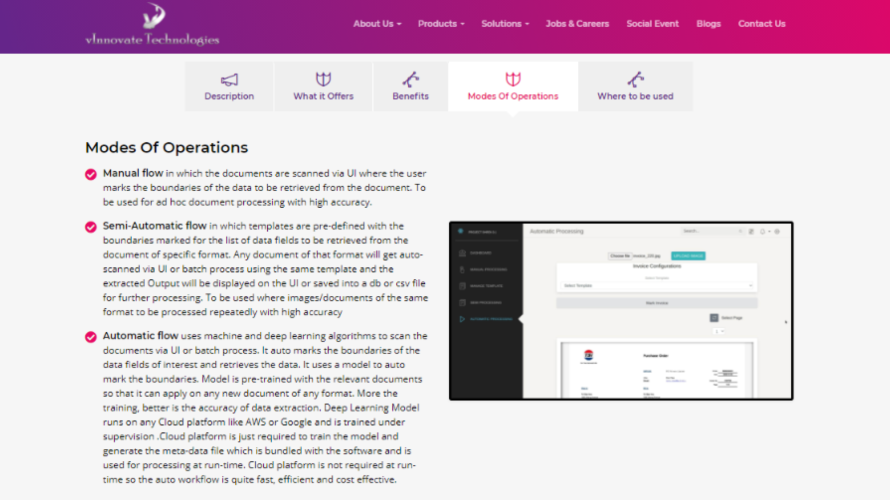This screenshot has width=890, height=500.
Task: Go to Jobs & Careers page
Action: point(577,24)
